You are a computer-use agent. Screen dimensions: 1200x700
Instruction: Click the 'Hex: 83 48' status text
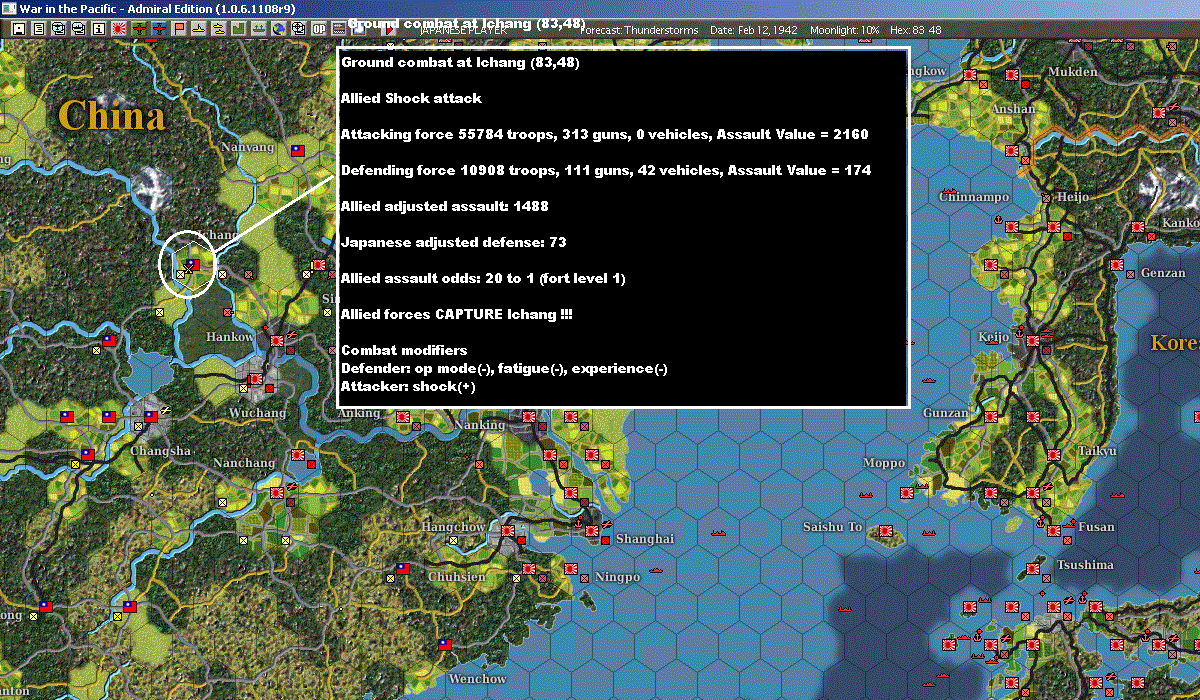tap(916, 30)
